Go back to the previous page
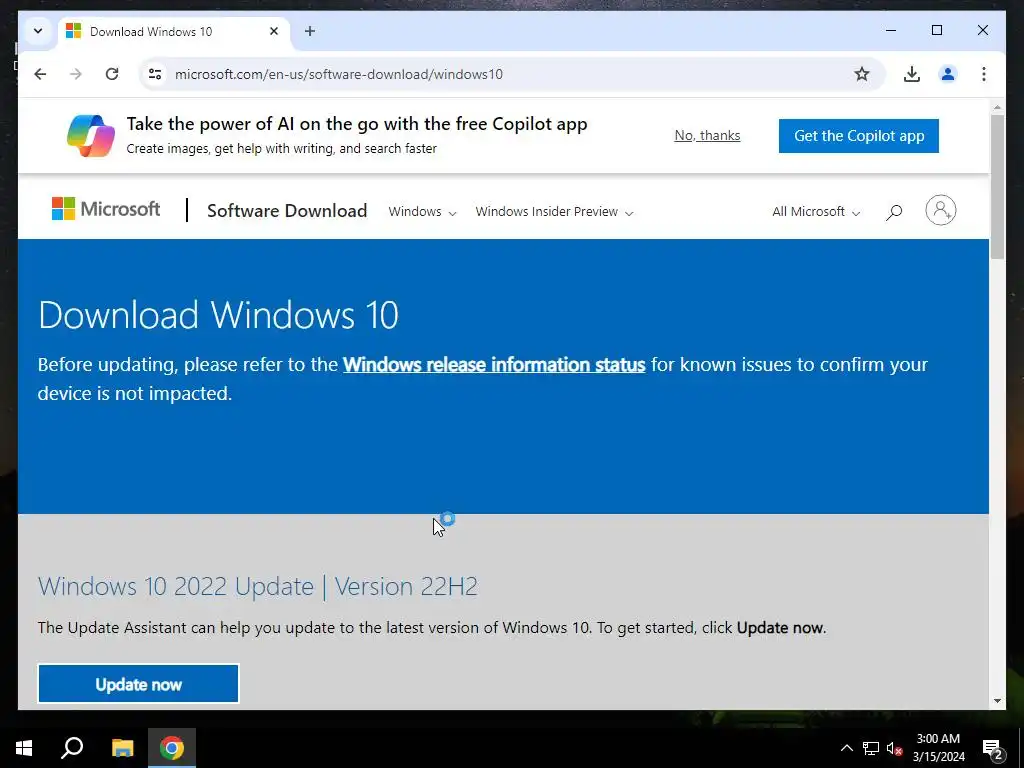The image size is (1024, 768). 40,74
